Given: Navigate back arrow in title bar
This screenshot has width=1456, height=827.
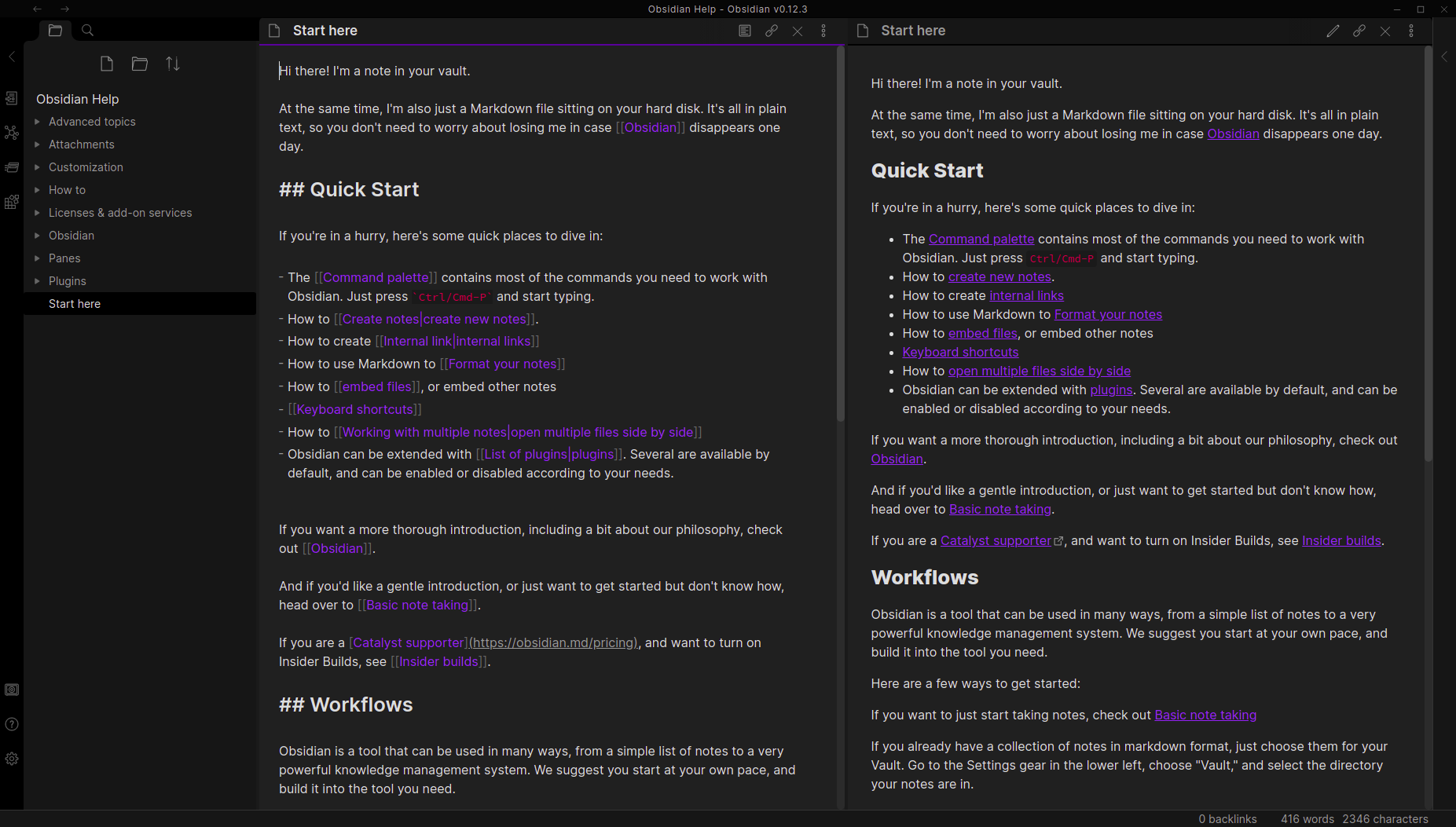Looking at the screenshot, I should coord(37,9).
